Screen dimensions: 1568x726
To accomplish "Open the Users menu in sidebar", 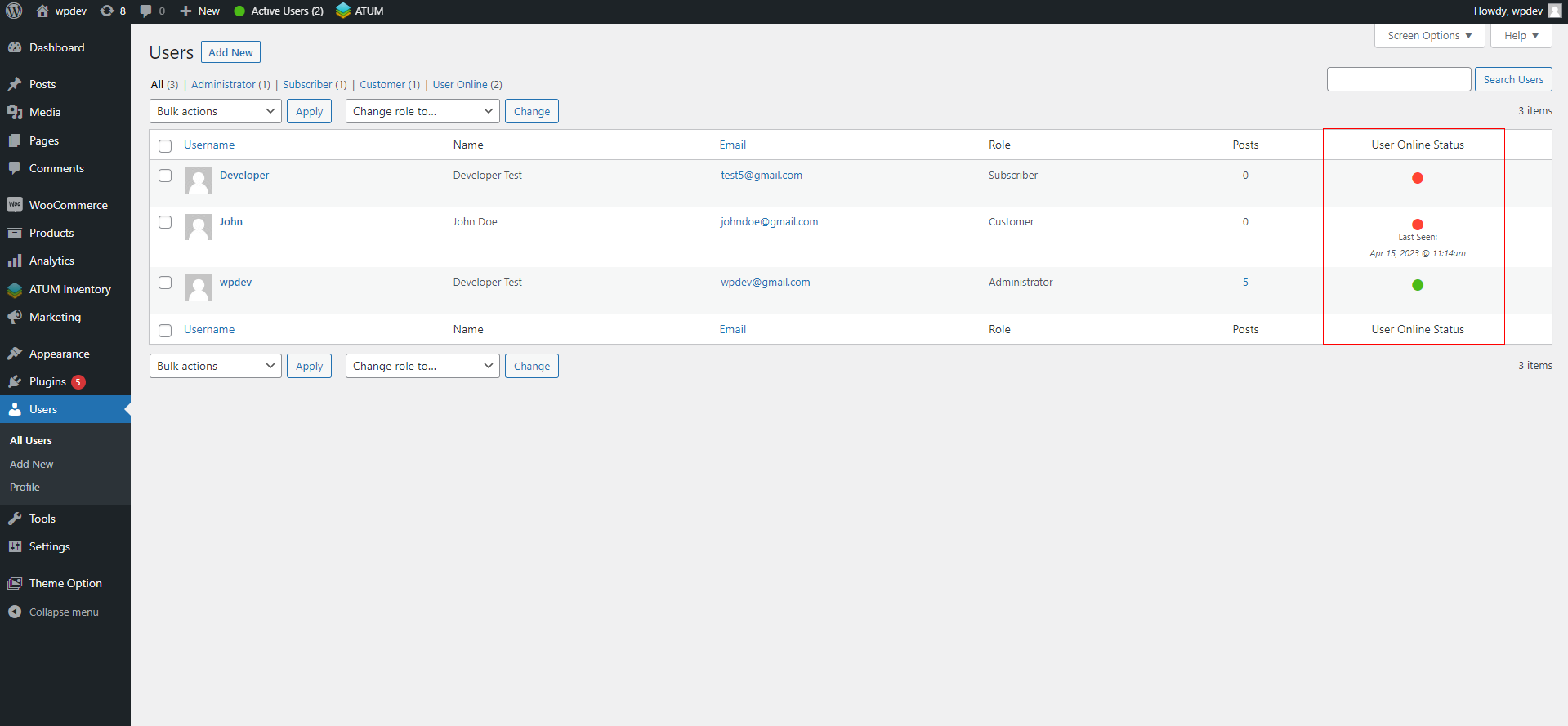I will coord(65,409).
